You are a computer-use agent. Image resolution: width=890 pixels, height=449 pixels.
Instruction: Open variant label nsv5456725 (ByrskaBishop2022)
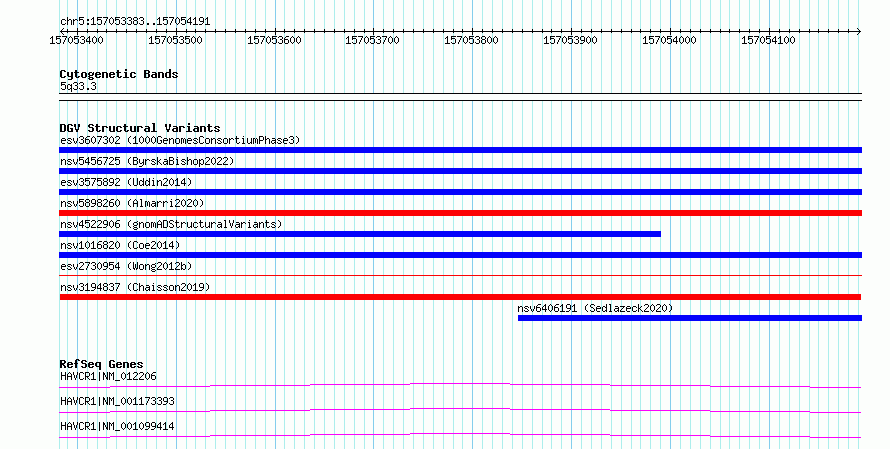147,161
